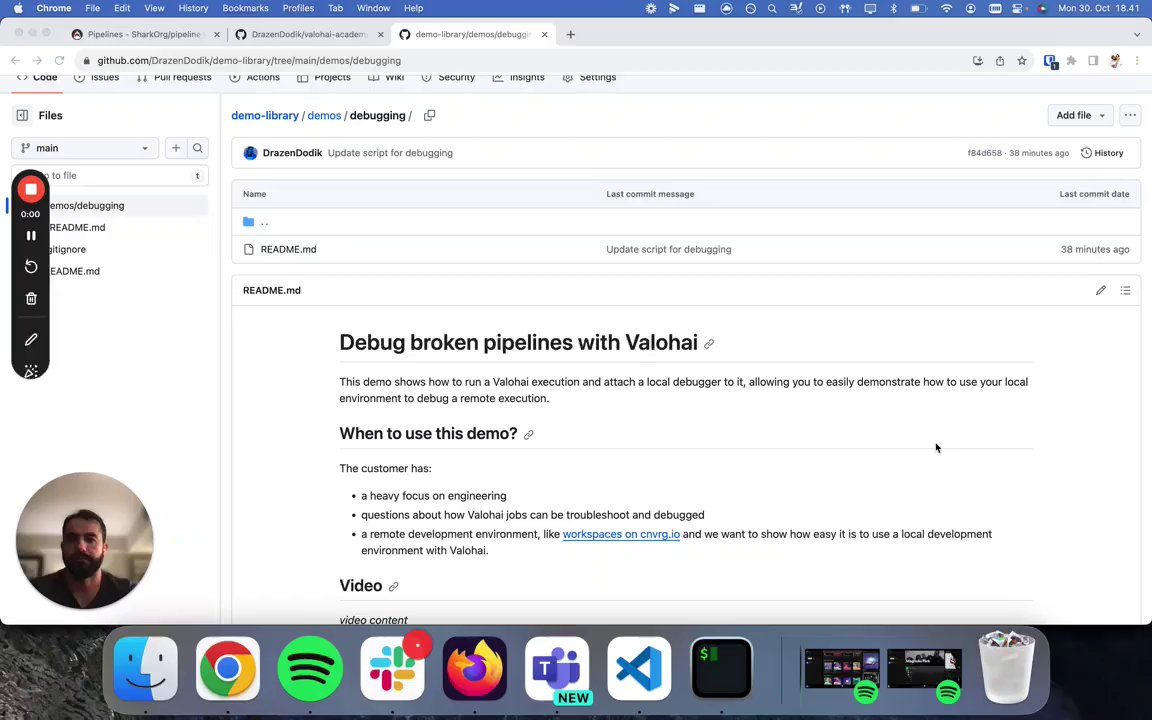Add a new file with the plus button
This screenshot has height=720, width=1152.
coord(176,148)
